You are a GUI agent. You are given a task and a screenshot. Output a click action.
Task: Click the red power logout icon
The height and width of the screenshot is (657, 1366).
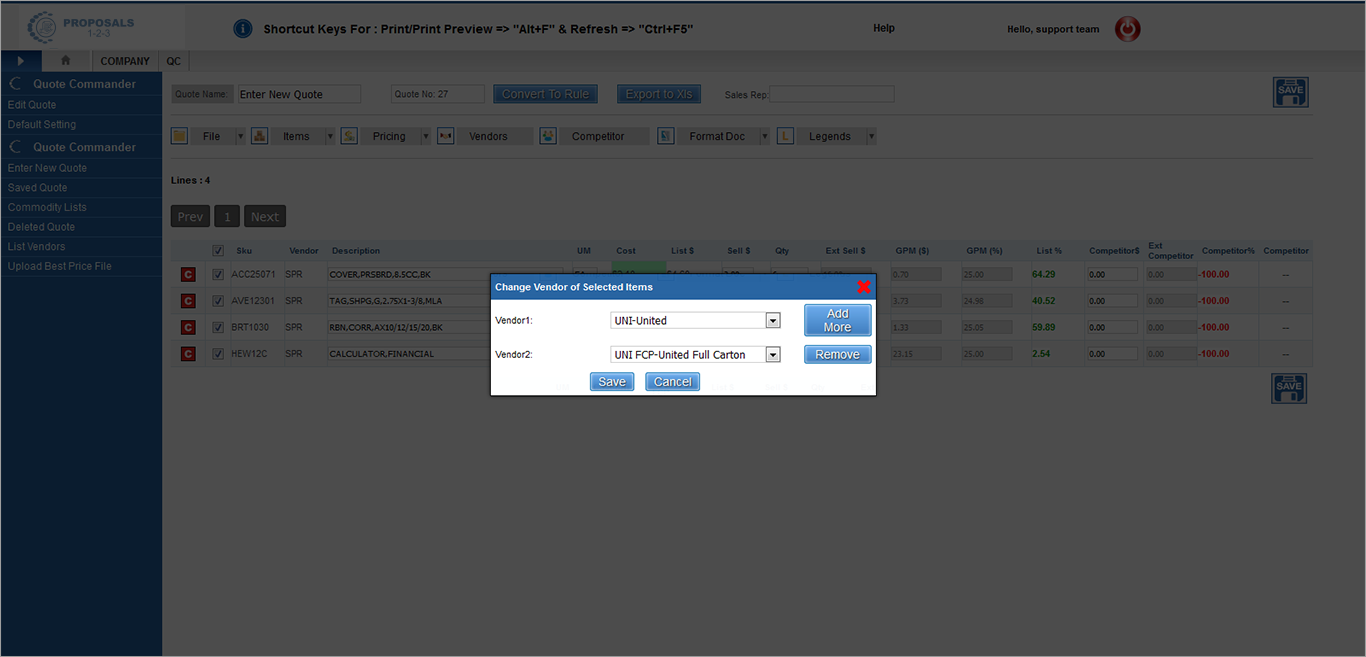(1127, 29)
